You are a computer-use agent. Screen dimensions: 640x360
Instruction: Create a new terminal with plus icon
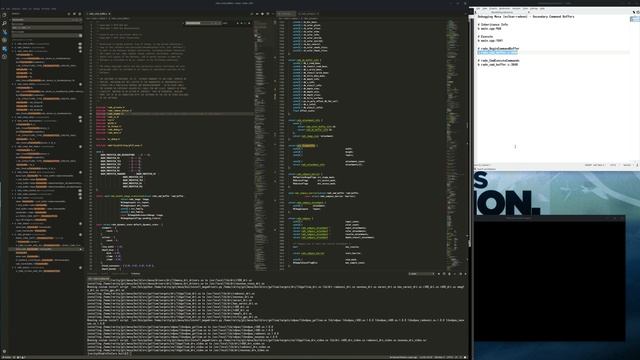(439, 274)
